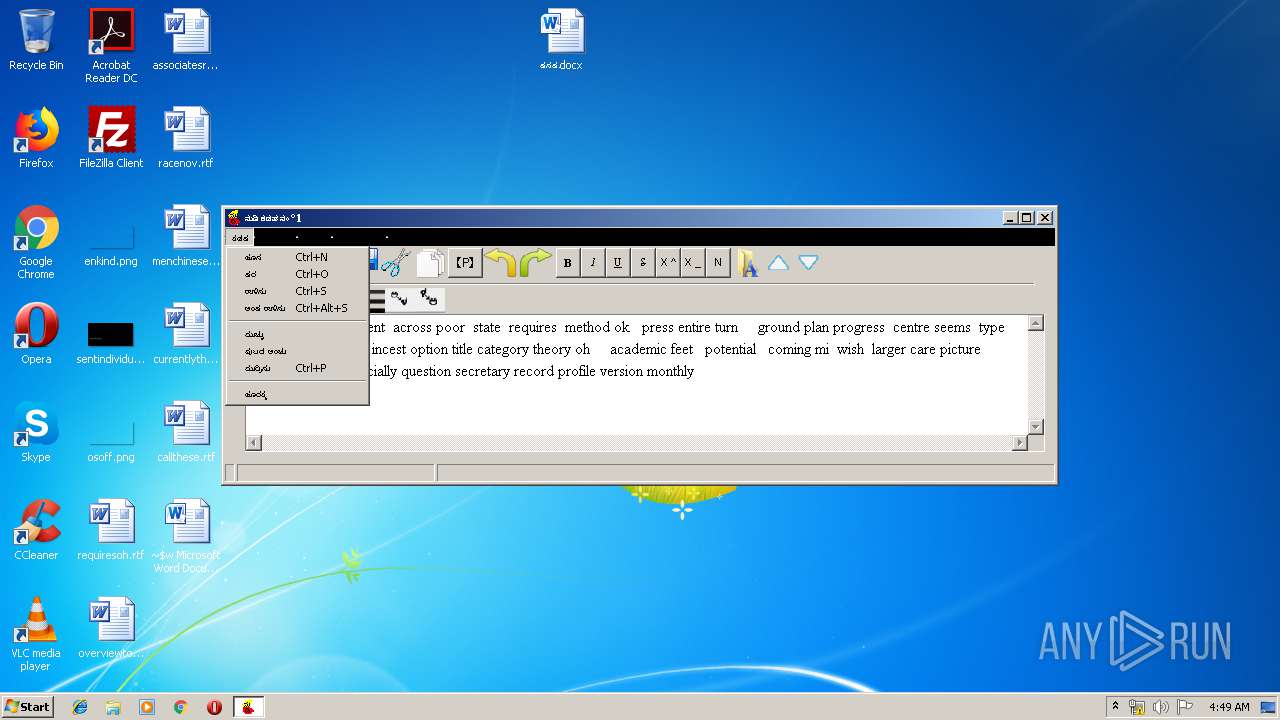Click the copy pages icon

pyautogui.click(x=431, y=263)
